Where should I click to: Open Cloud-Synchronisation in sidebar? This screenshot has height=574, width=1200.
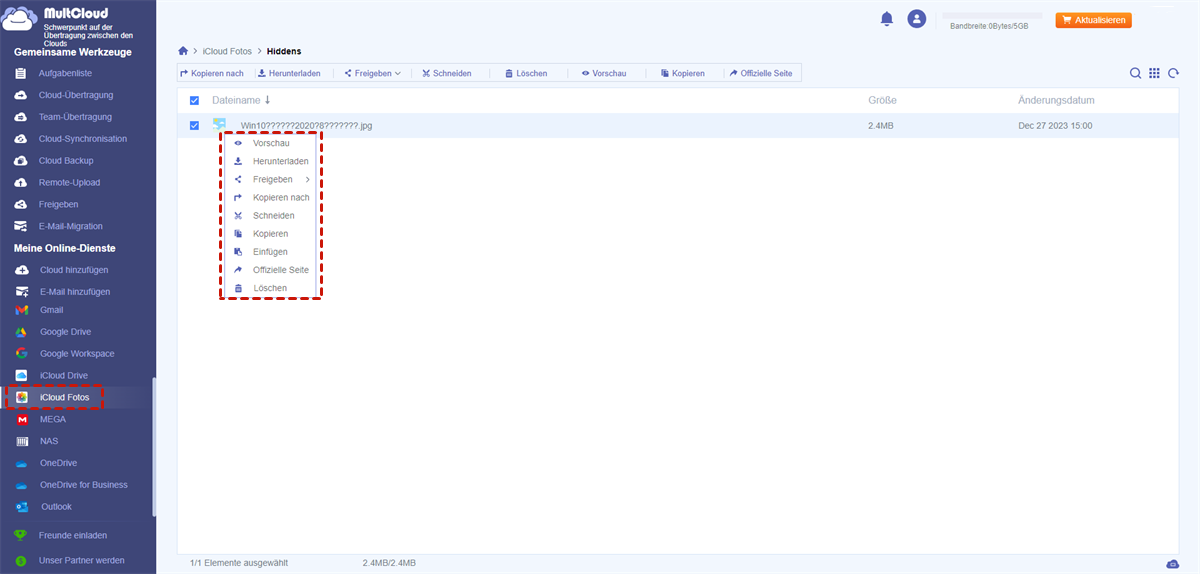click(x=82, y=139)
